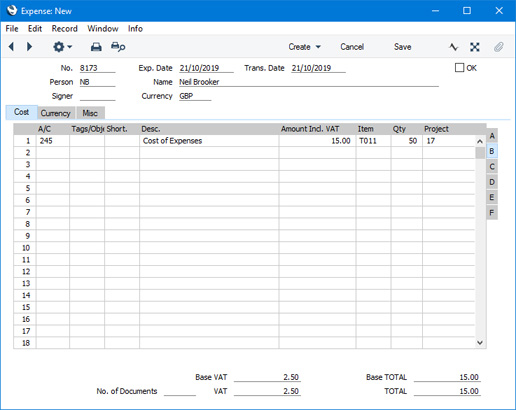Image resolution: width=516 pixels, height=410 pixels.
Task: Go to previous record arrow
Action: (11, 47)
